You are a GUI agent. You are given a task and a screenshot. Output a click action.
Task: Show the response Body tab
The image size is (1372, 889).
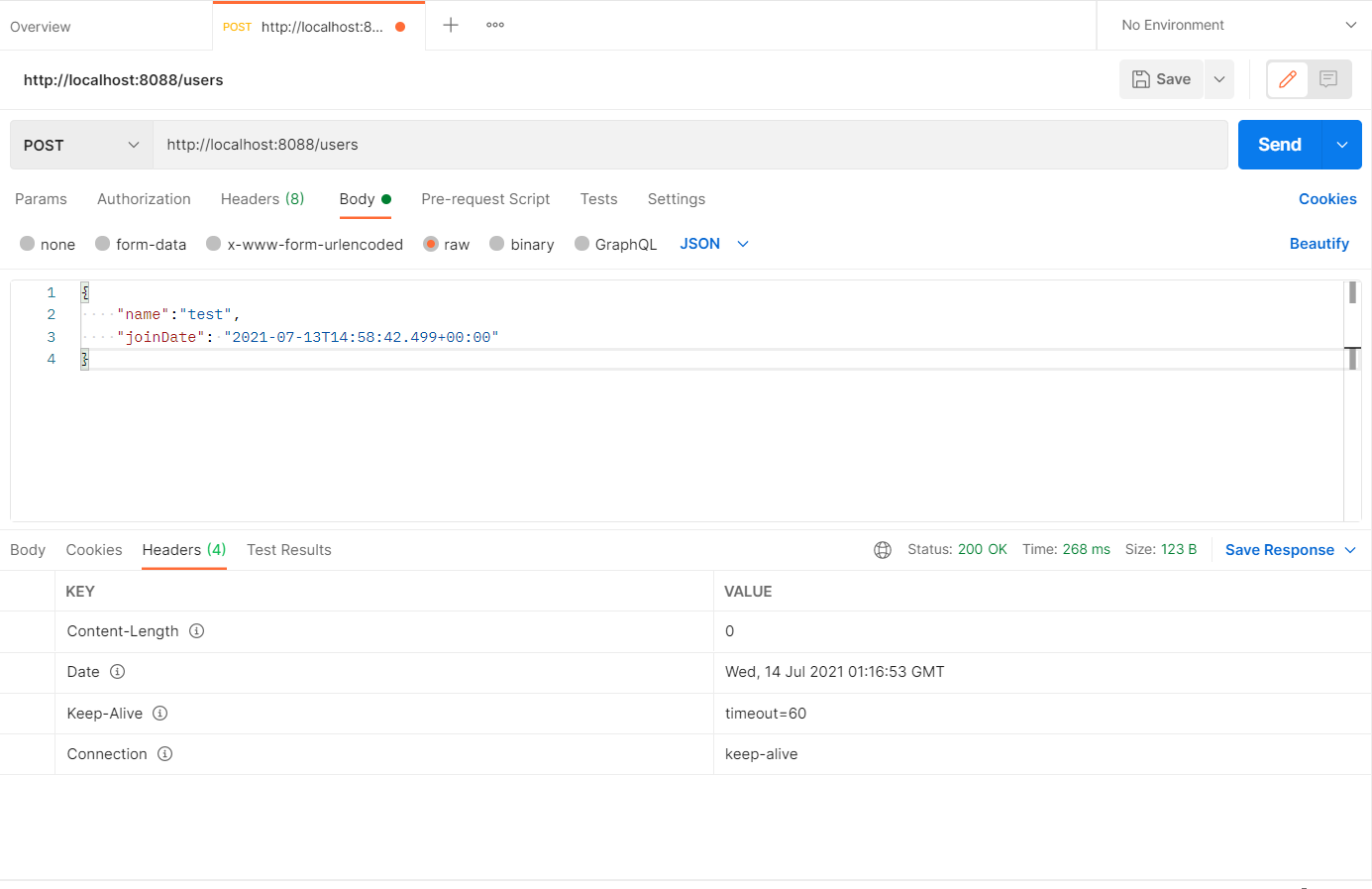[28, 550]
